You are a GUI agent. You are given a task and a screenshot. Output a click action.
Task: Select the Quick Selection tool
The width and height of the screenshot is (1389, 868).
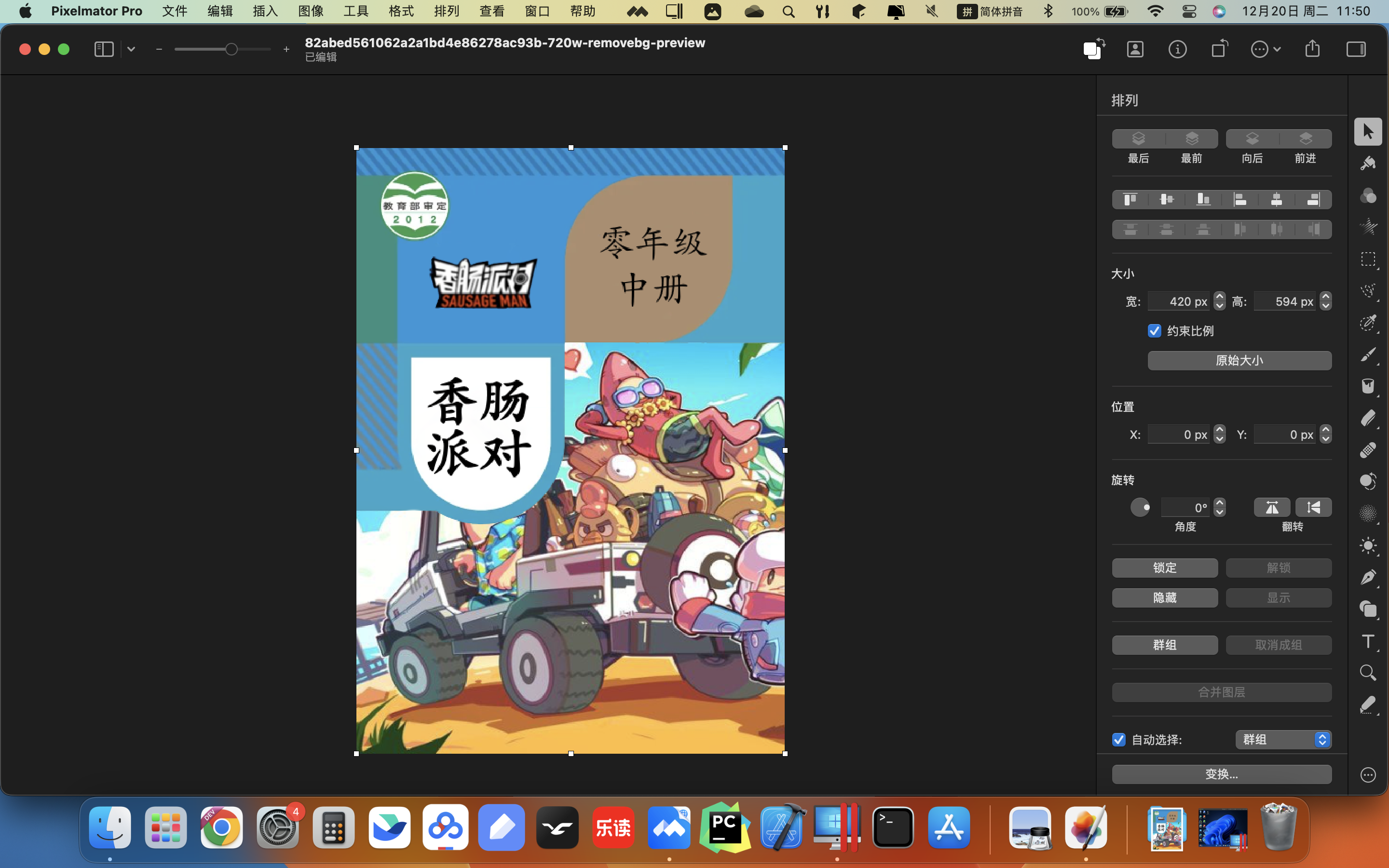pyautogui.click(x=1368, y=291)
